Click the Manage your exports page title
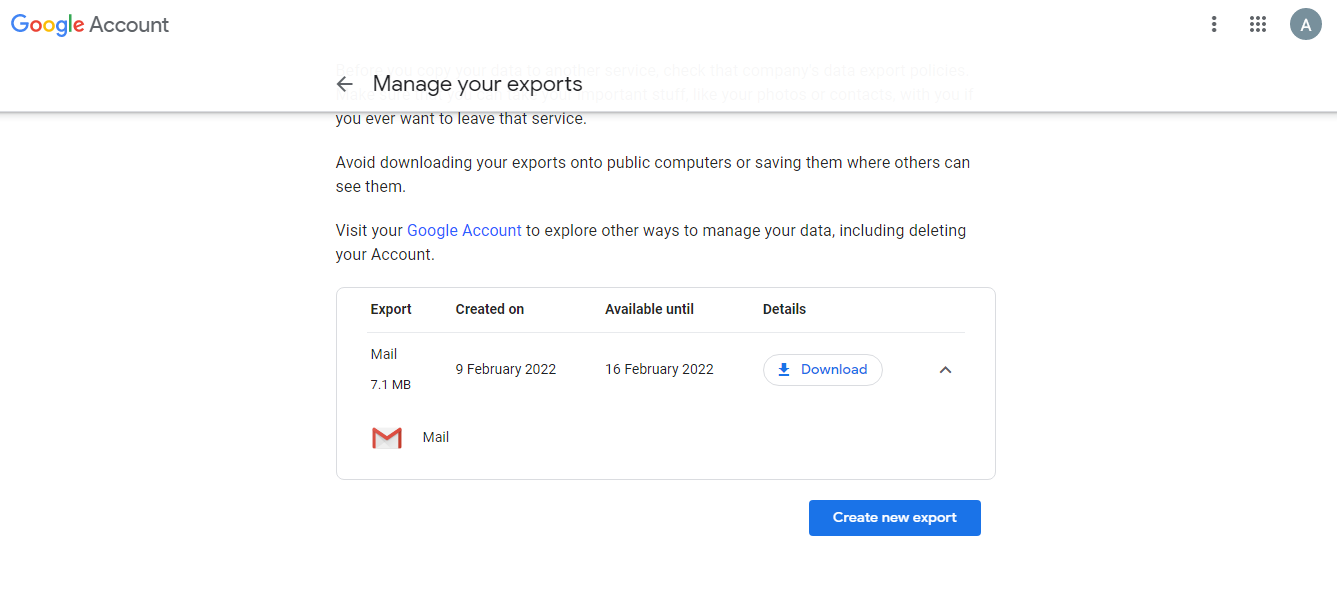The image size is (1337, 590). pos(477,84)
